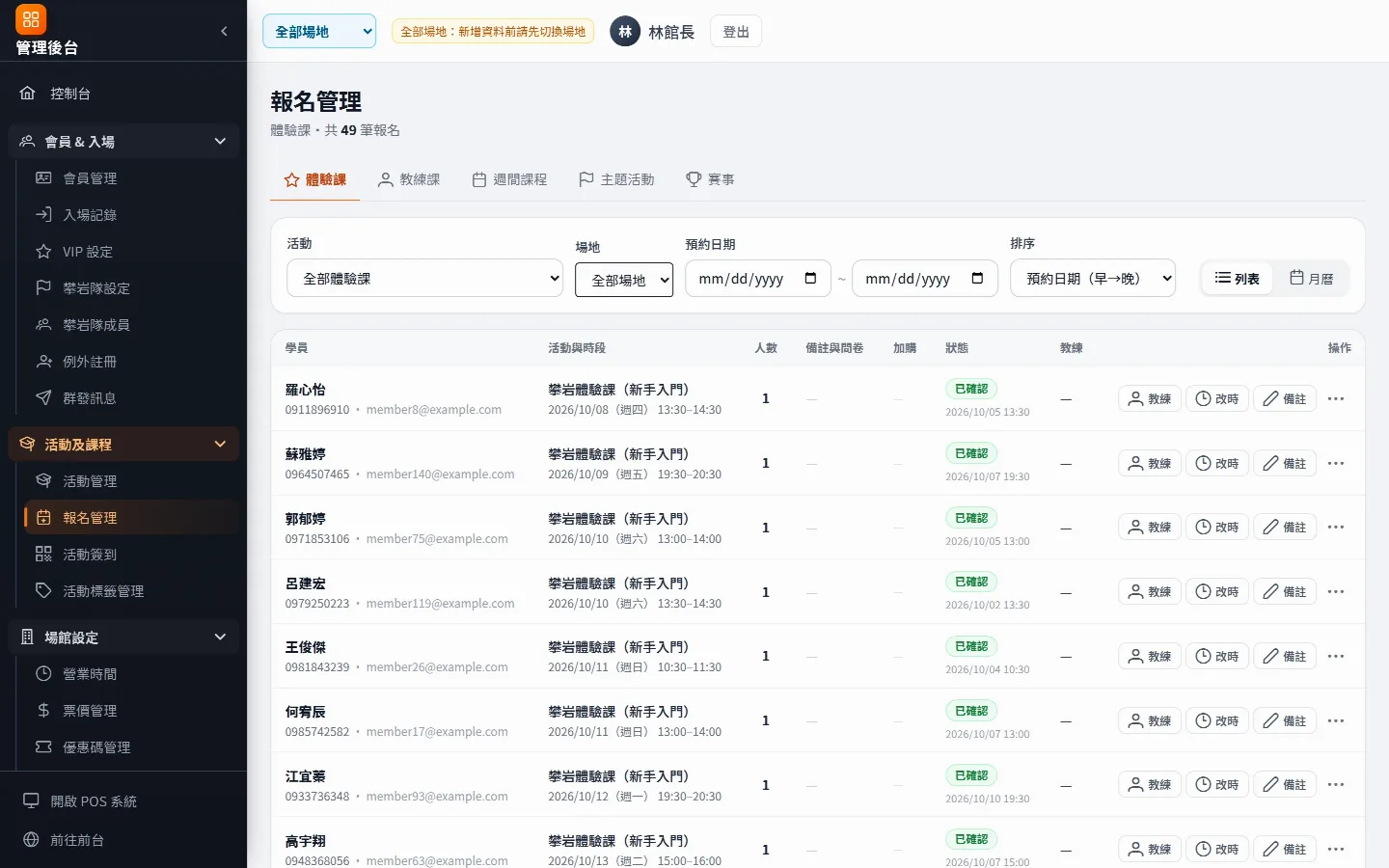The width and height of the screenshot is (1389, 868).
Task: Open 會員管理 in sidebar
Action: click(132, 178)
